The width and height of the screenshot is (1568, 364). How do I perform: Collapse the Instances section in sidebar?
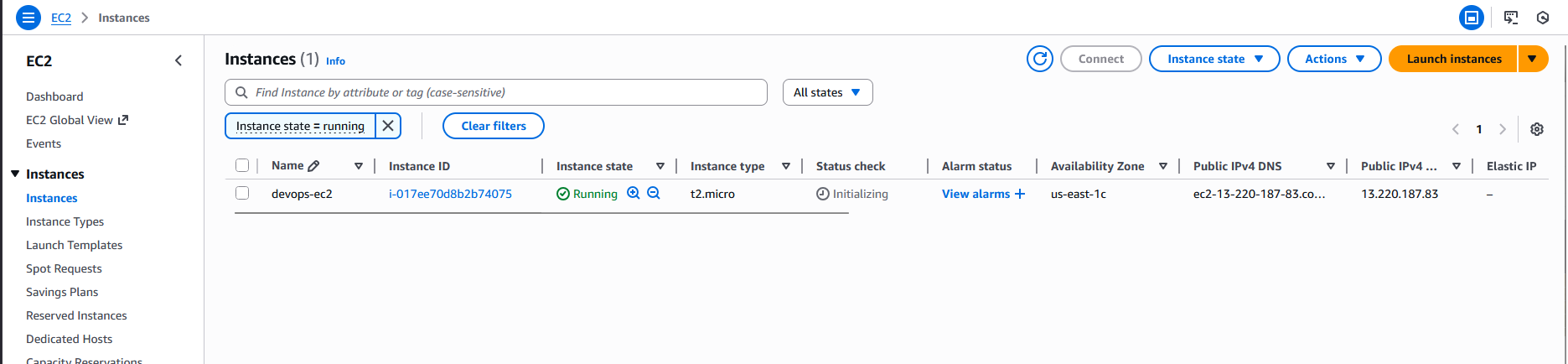tap(15, 174)
